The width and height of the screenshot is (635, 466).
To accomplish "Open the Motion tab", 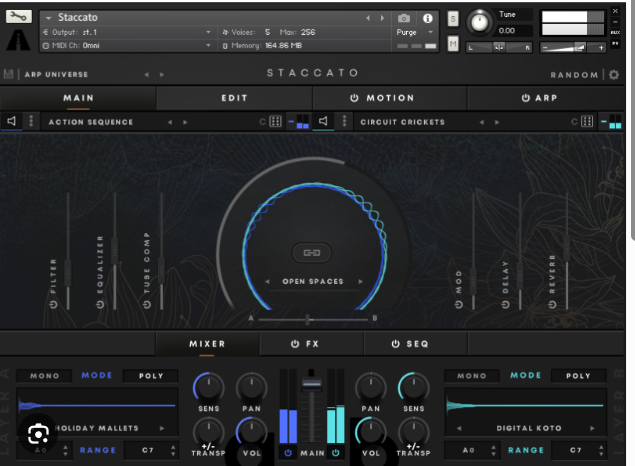I will (390, 98).
